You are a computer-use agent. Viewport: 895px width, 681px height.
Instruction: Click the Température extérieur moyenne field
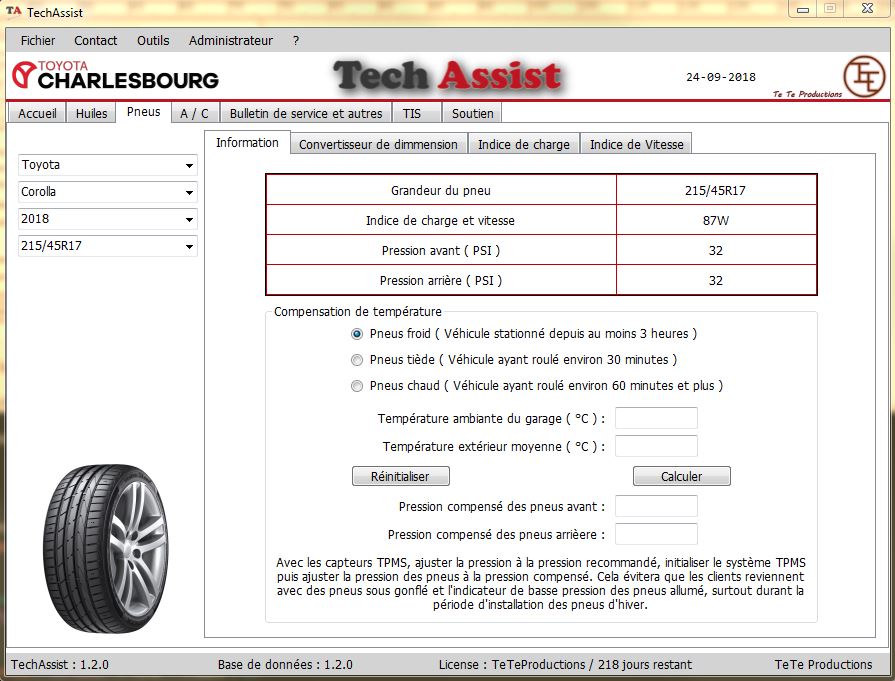[x=656, y=447]
